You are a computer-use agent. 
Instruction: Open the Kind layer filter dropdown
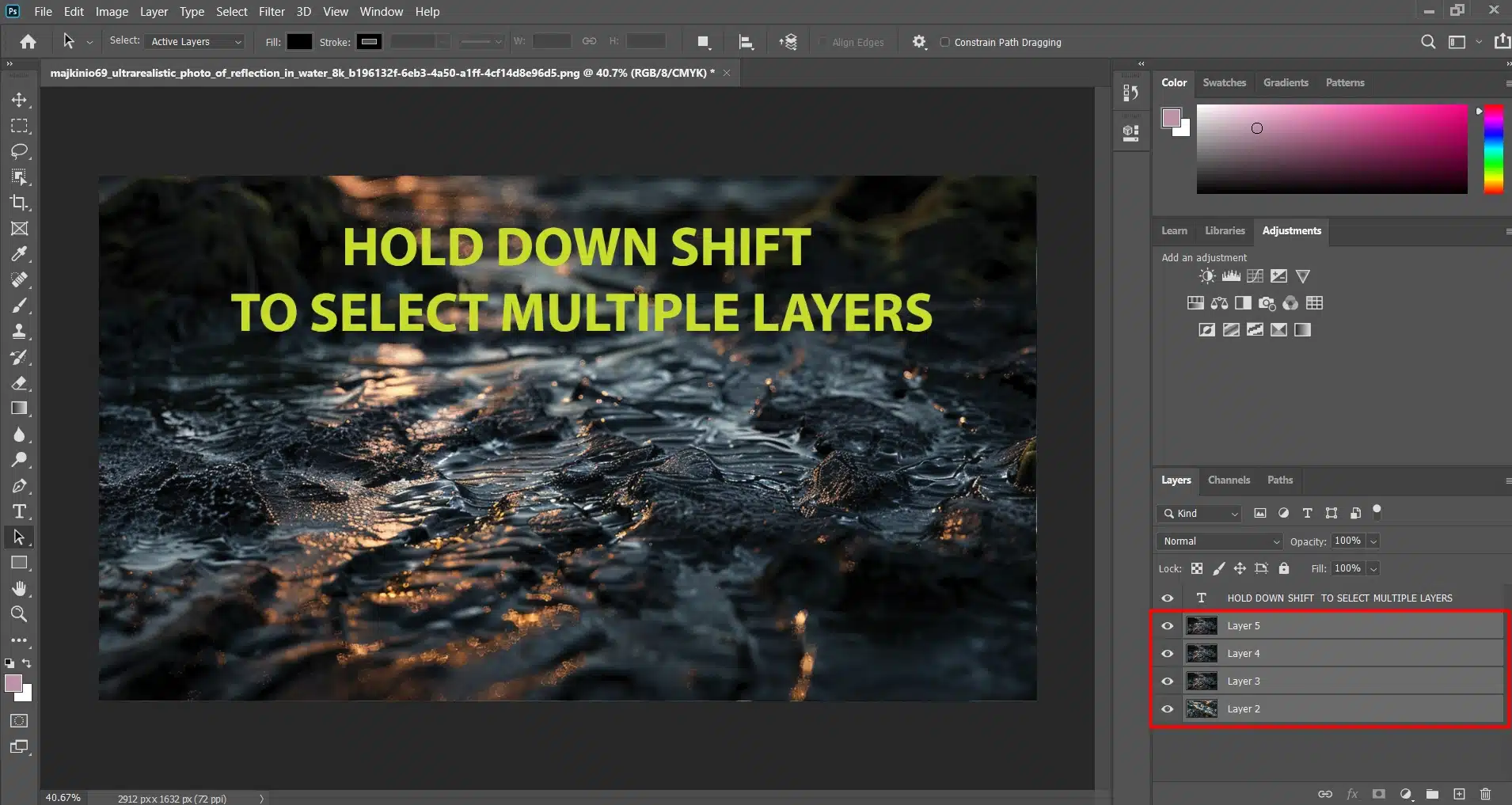1199,514
